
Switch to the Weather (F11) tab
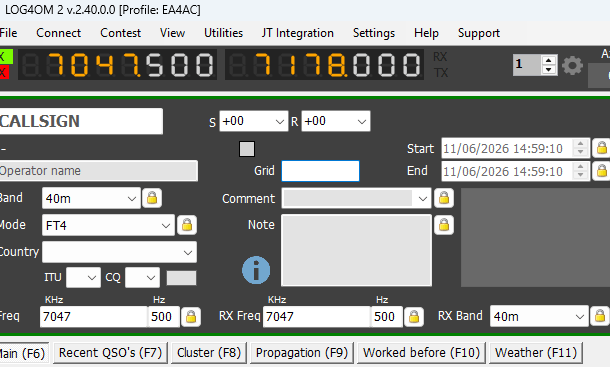point(536,353)
